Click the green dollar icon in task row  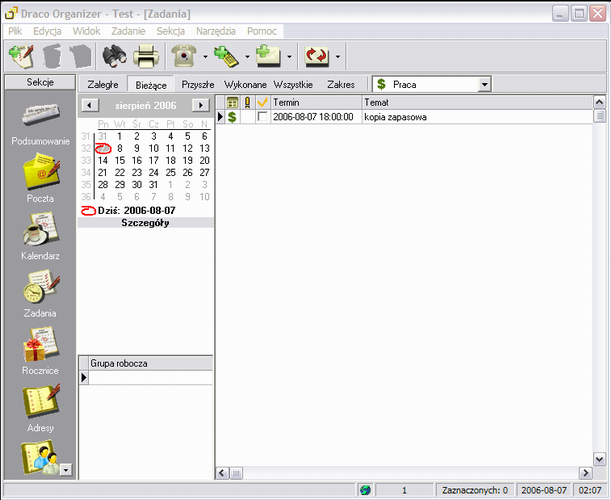point(232,117)
